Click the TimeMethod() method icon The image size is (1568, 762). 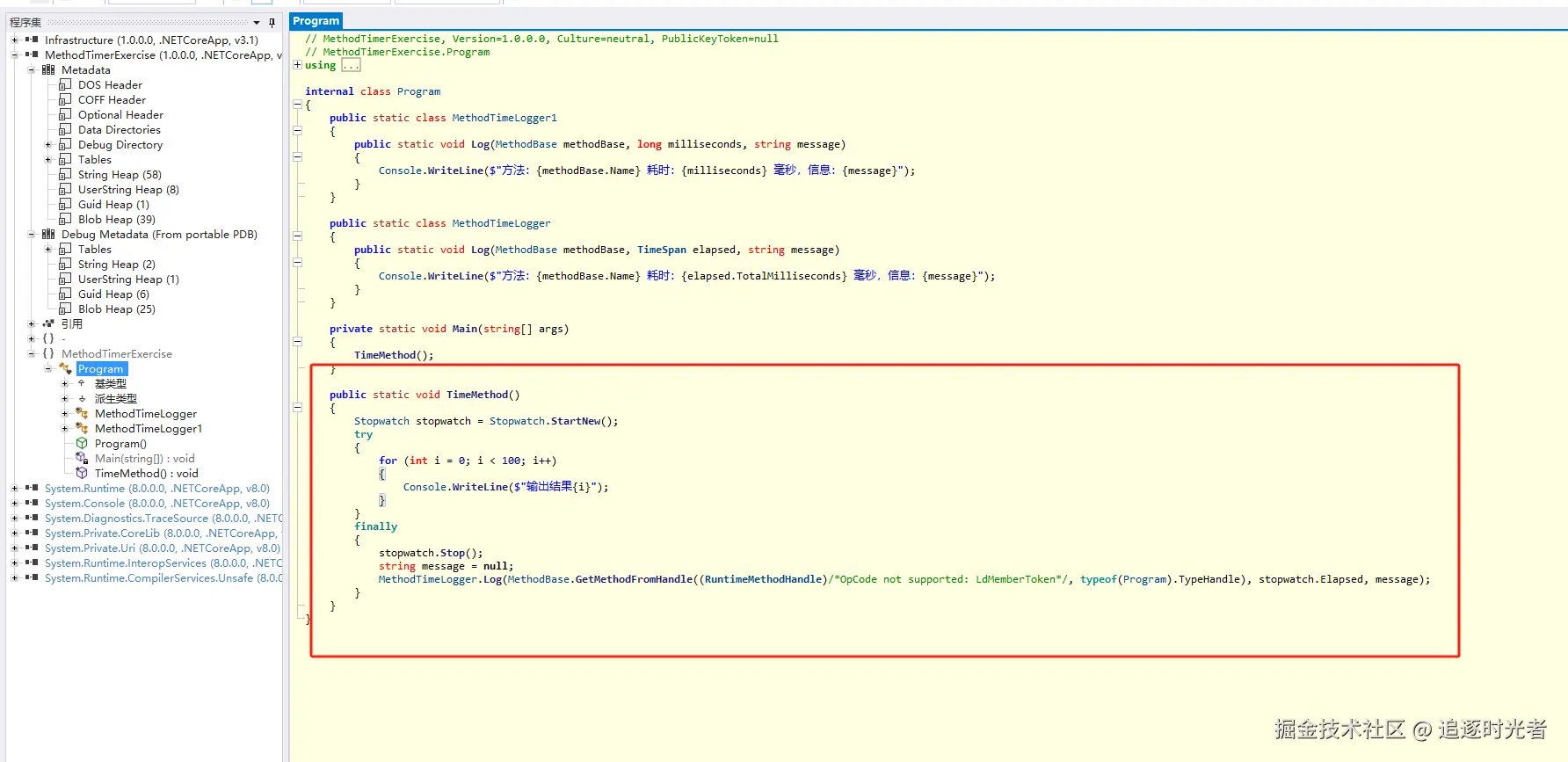pos(82,473)
